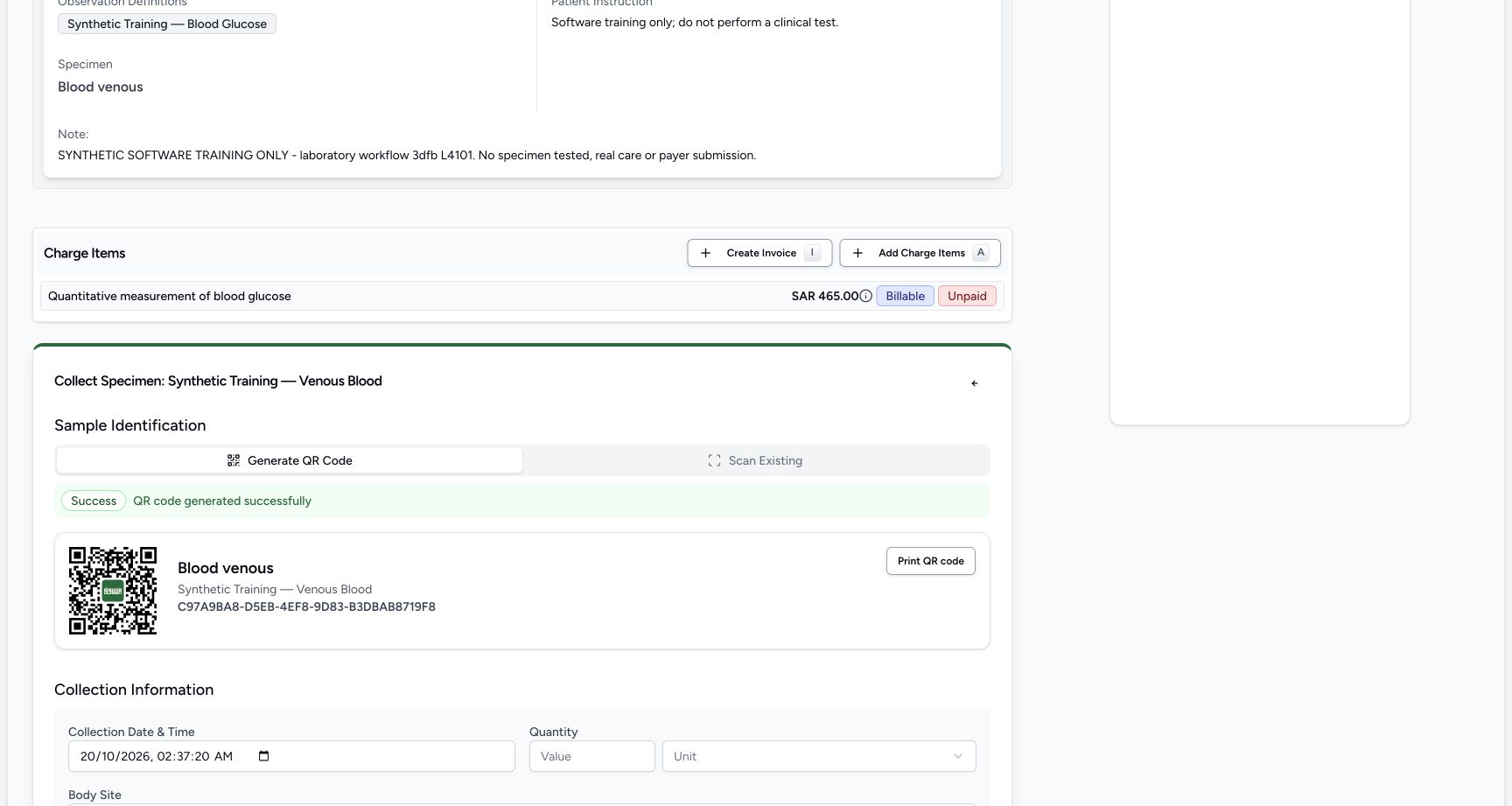Click the Charge Items heading
1512x806 pixels.
(85, 253)
